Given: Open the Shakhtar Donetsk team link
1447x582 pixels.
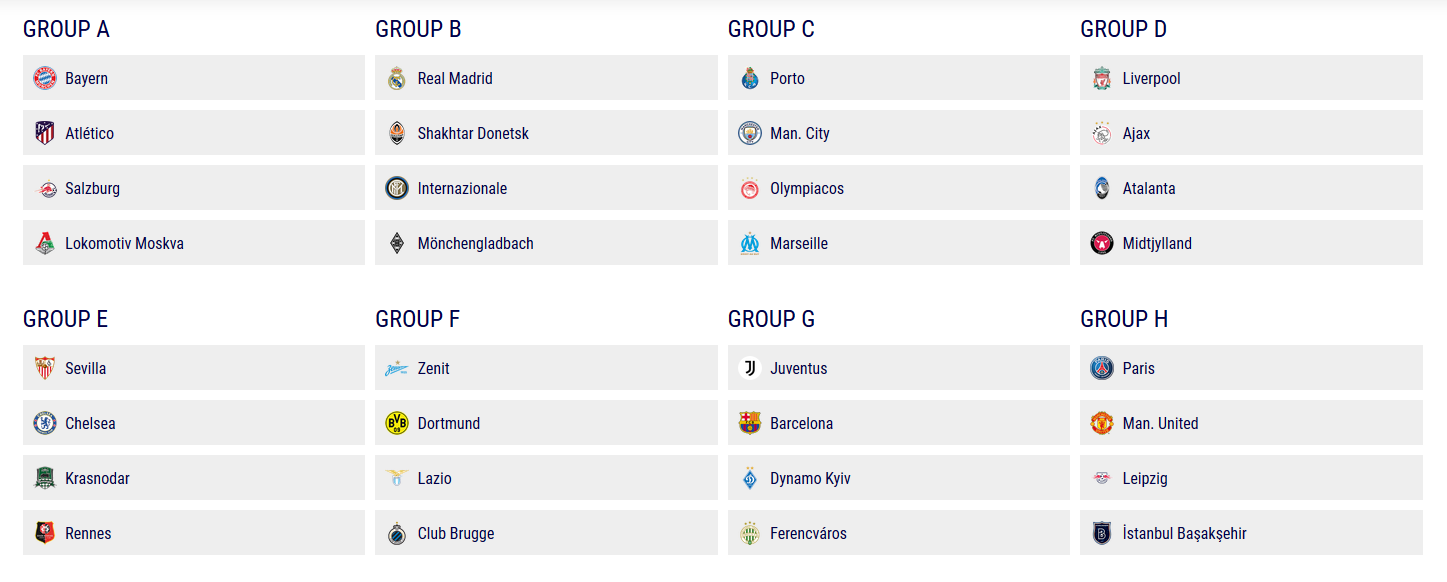Looking at the screenshot, I should coord(546,133).
